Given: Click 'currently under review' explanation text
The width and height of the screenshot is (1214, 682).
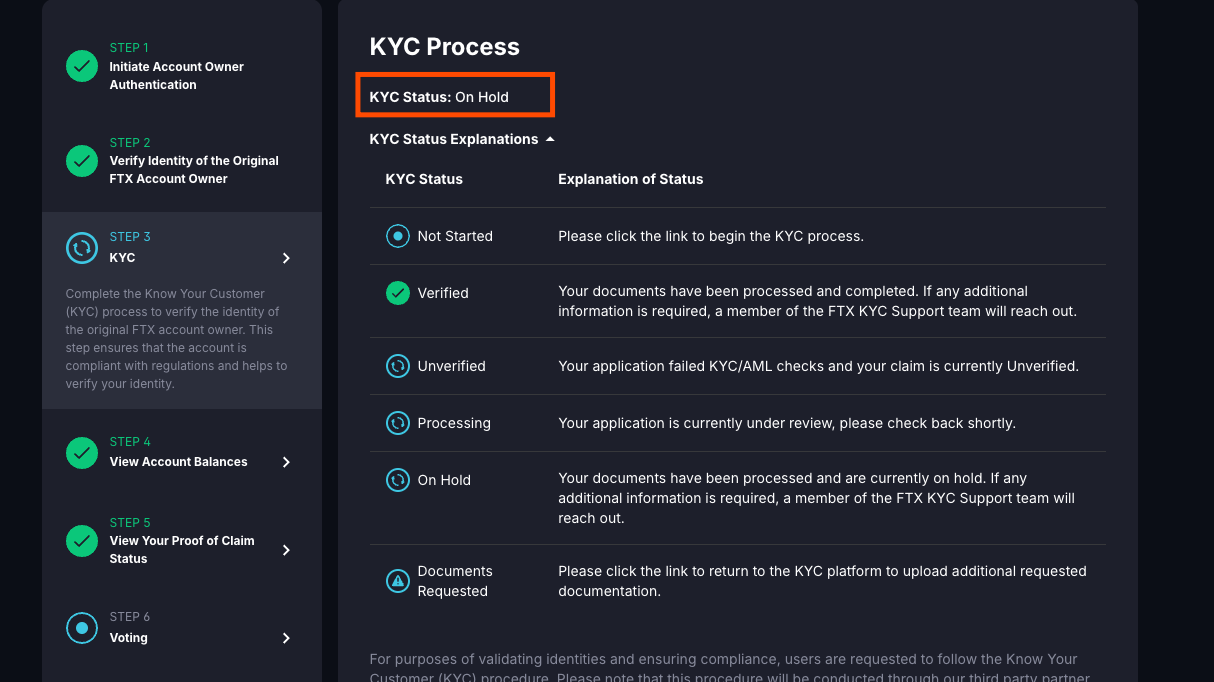Looking at the screenshot, I should tap(787, 423).
